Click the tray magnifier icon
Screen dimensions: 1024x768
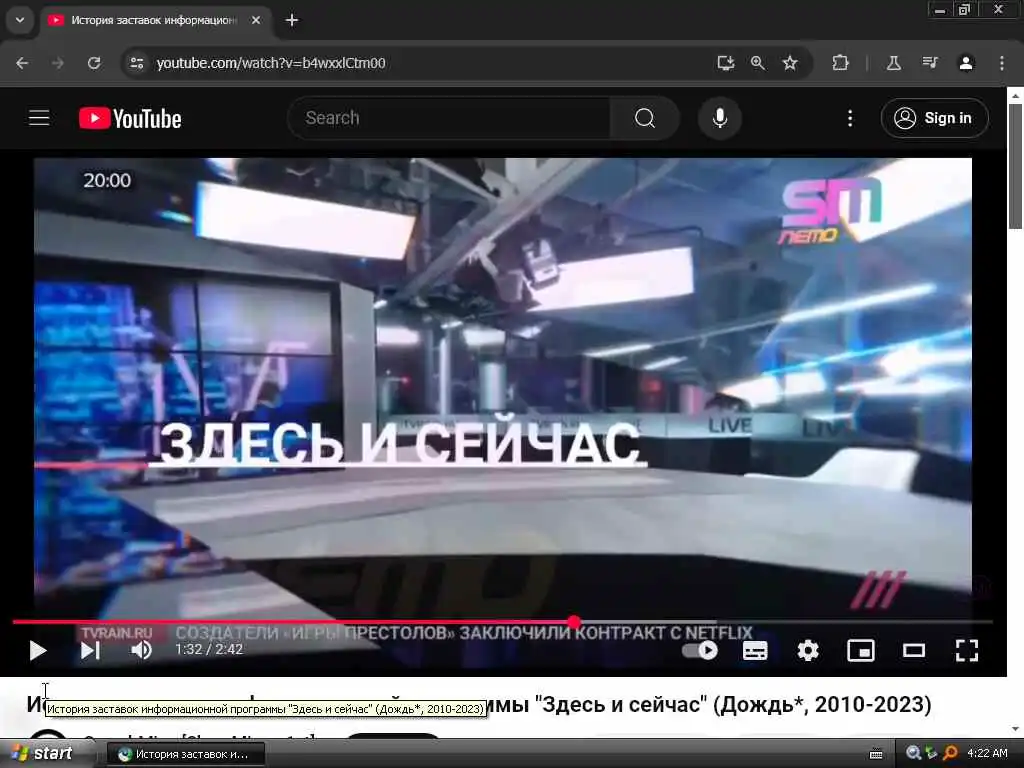coord(913,754)
